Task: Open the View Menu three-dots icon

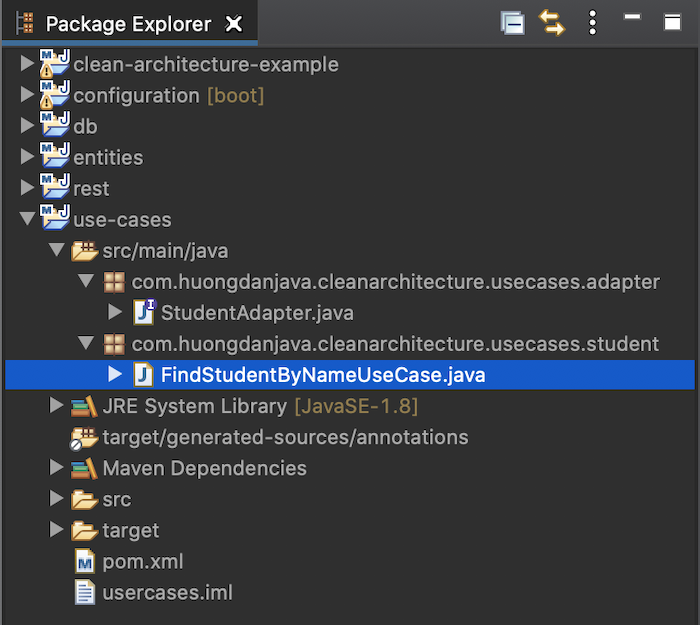Action: (592, 23)
